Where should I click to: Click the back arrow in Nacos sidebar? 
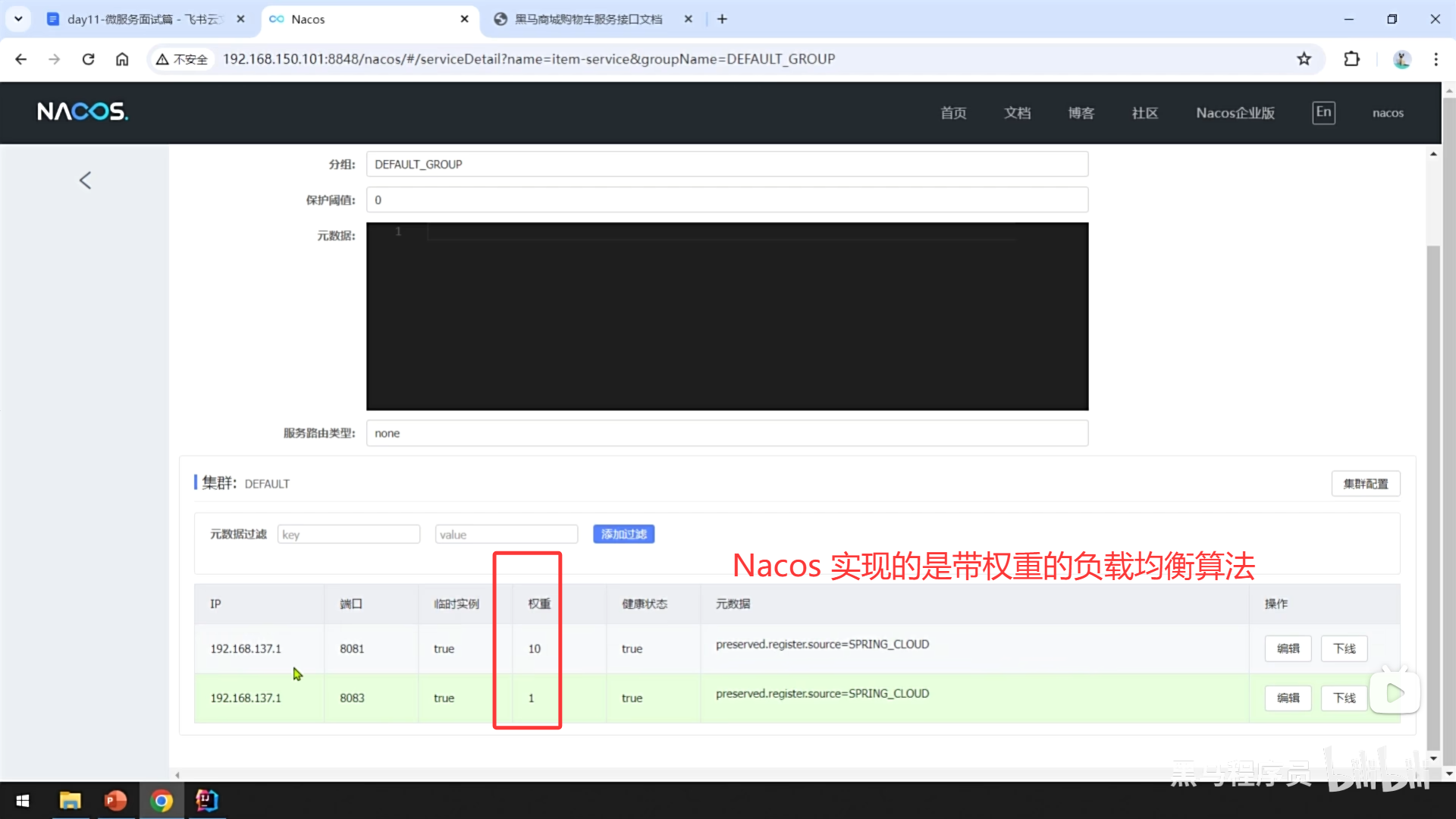(x=85, y=180)
